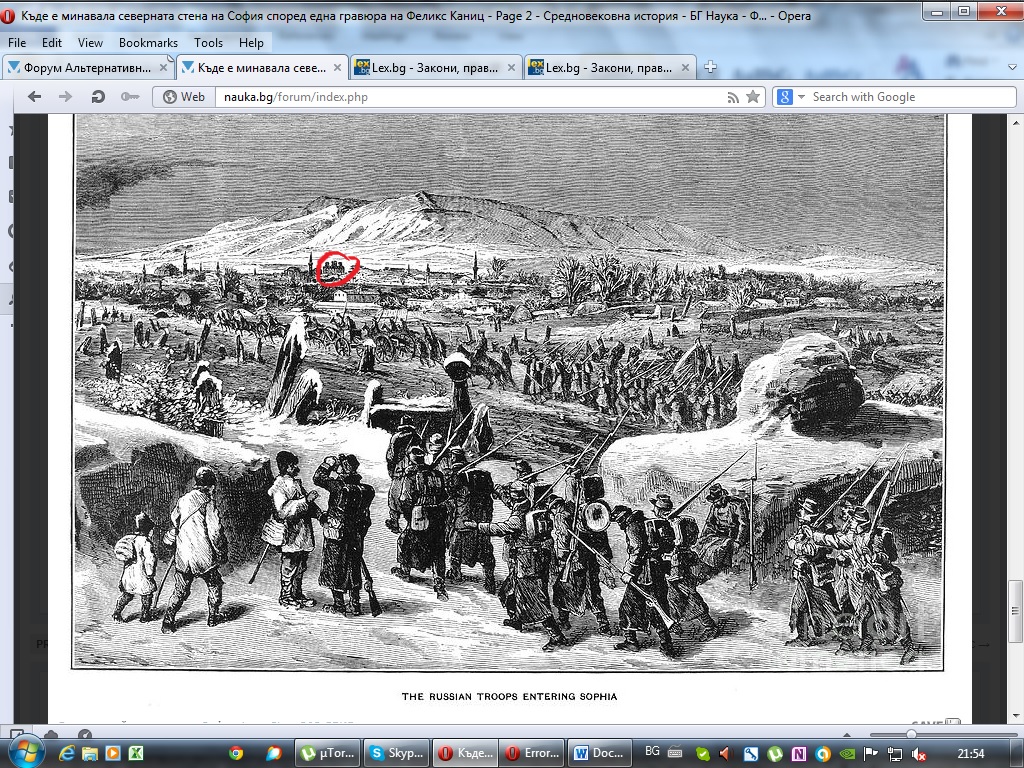Reload the current page

98,97
